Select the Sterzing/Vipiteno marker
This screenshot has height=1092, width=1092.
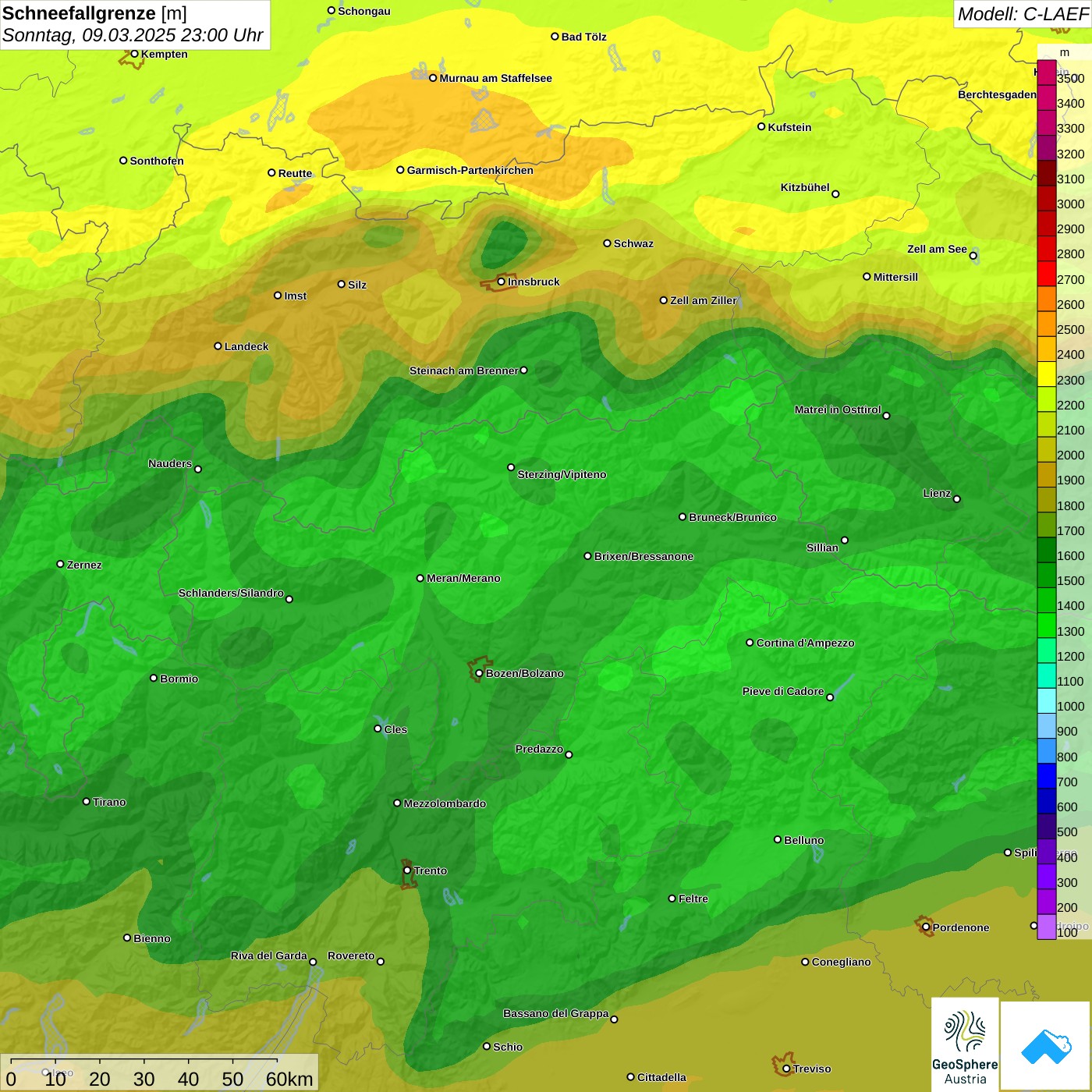click(x=511, y=467)
